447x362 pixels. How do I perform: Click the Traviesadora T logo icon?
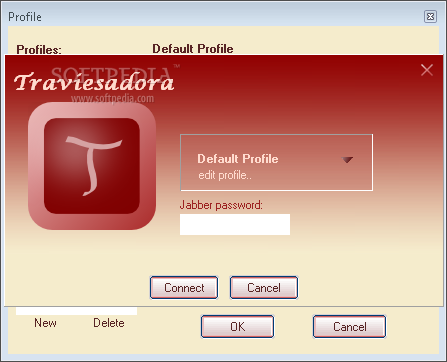click(x=92, y=166)
